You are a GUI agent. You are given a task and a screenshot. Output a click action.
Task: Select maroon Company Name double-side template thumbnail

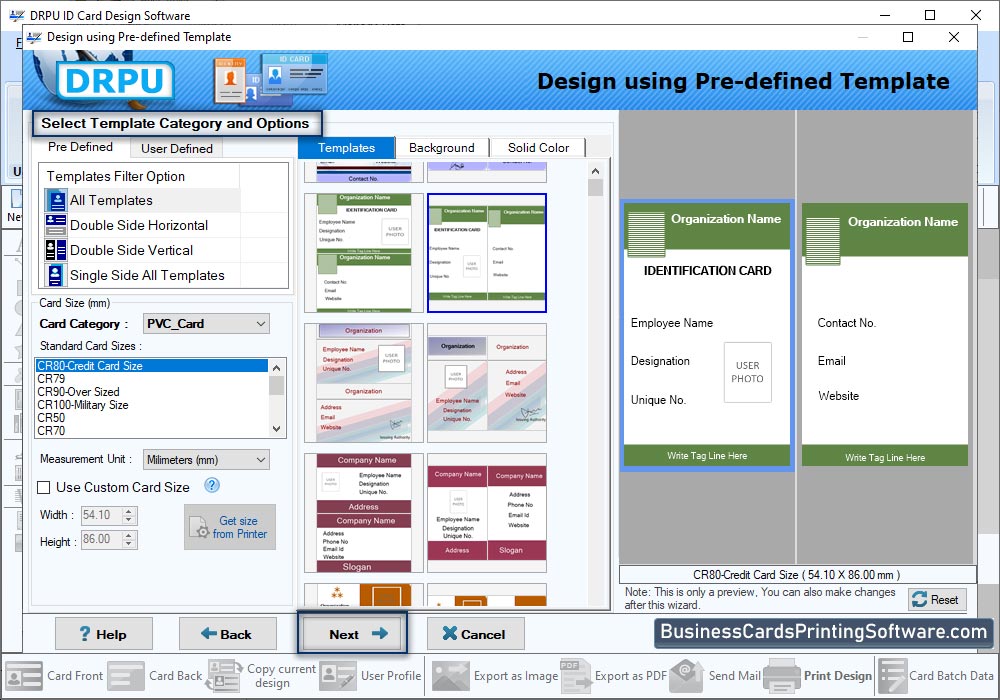click(x=487, y=513)
